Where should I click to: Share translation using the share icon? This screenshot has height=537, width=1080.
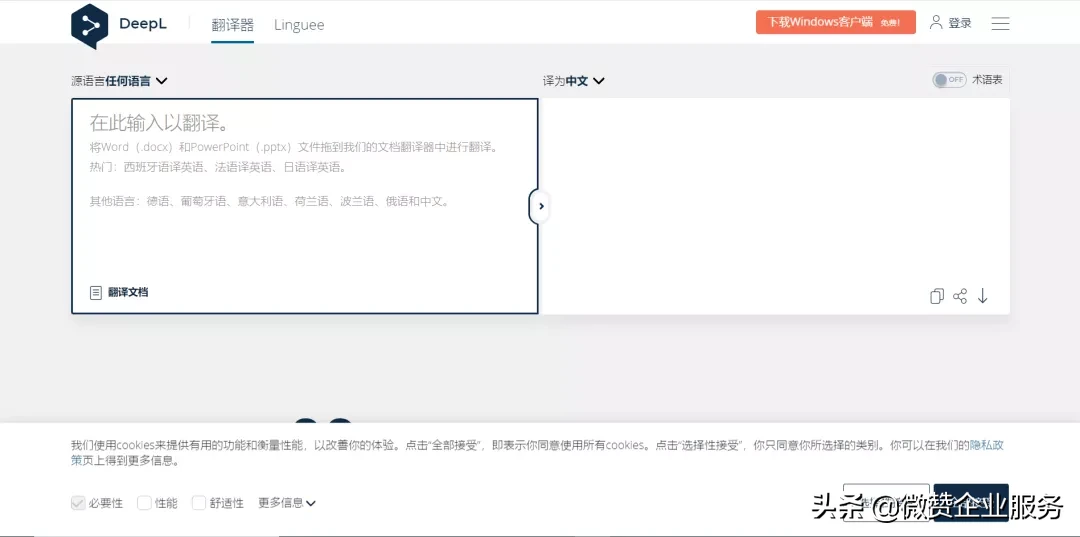960,296
